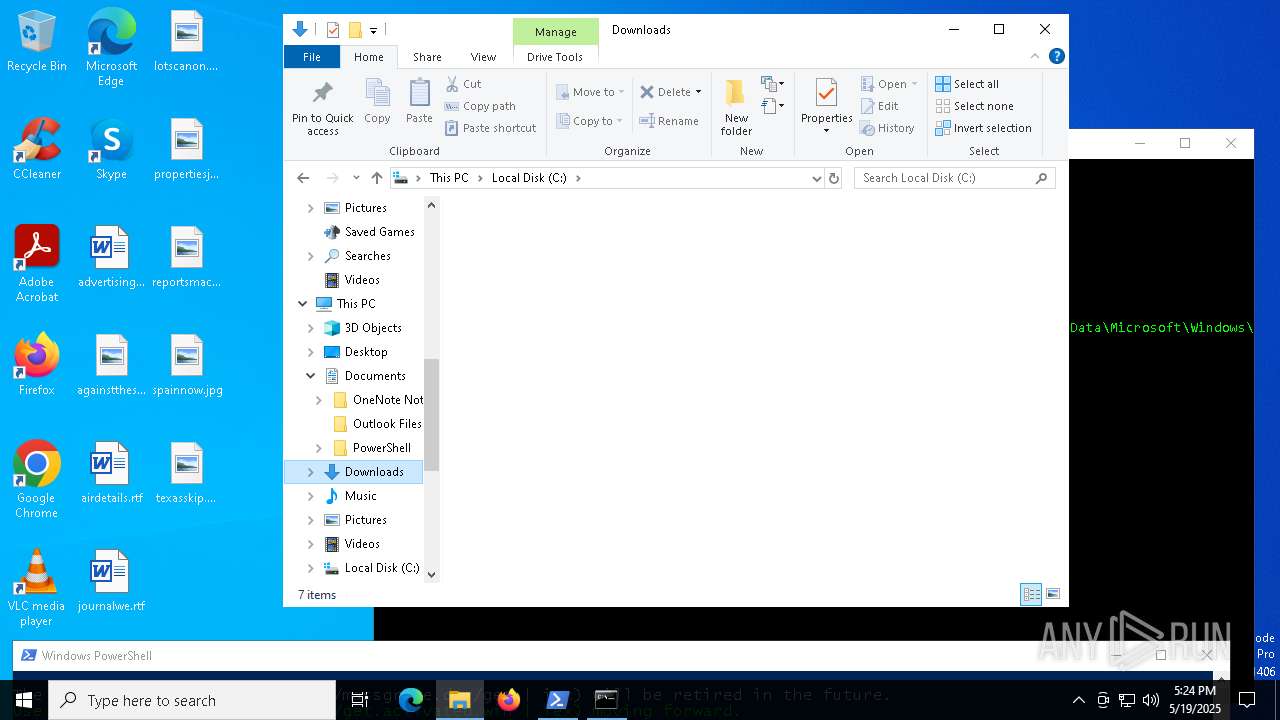Viewport: 1280px width, 720px height.
Task: Open the Windows Start menu
Action: point(24,700)
